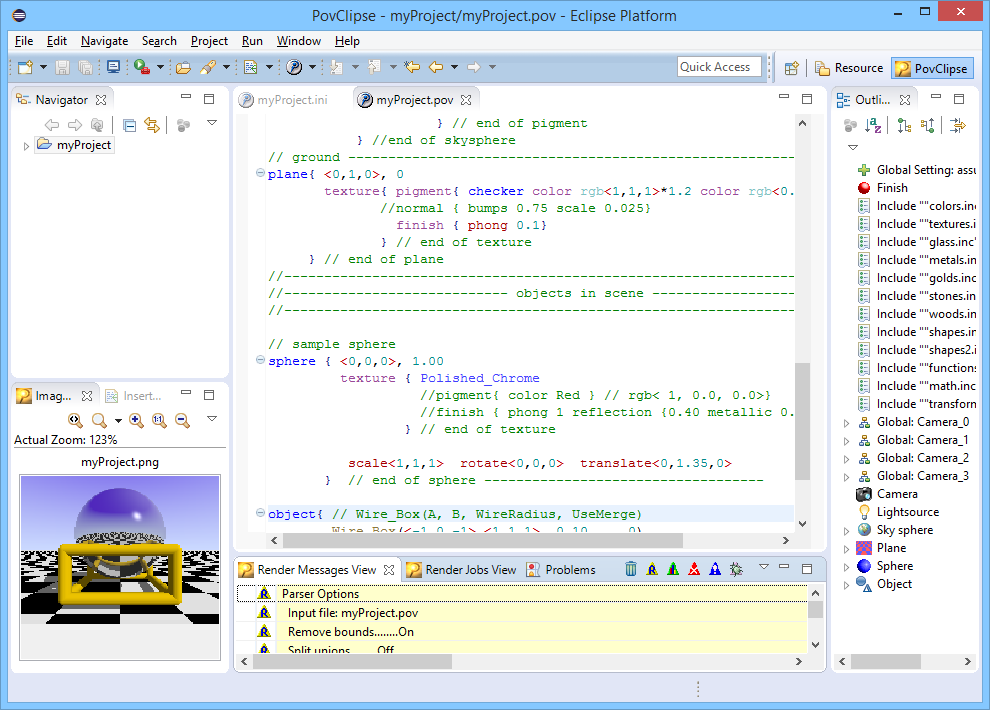Maximize the editor area
This screenshot has height=710, width=990.
click(x=807, y=98)
